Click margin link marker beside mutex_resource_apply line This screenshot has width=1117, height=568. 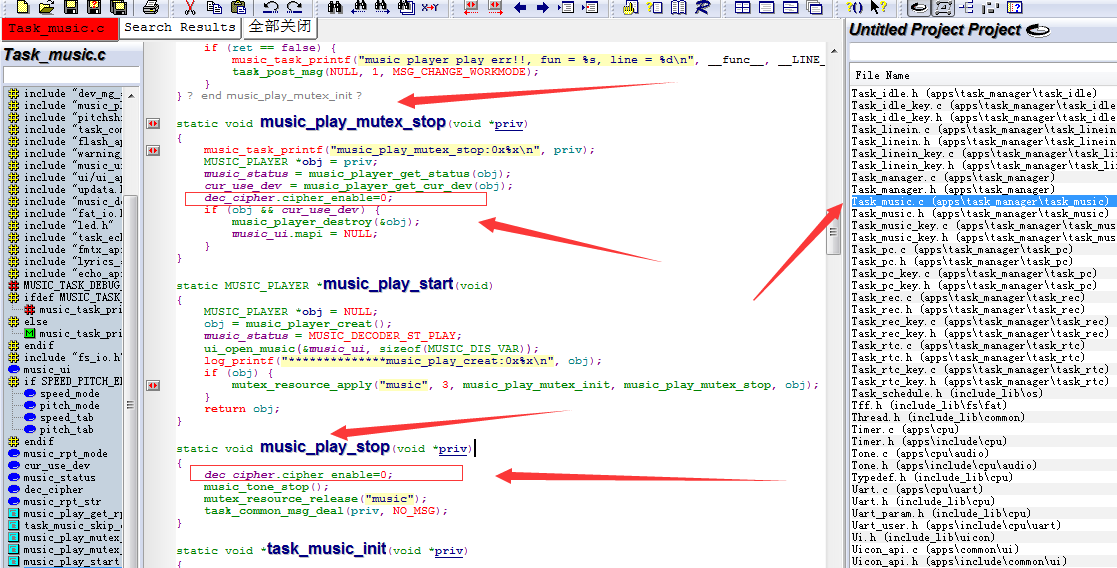(152, 386)
